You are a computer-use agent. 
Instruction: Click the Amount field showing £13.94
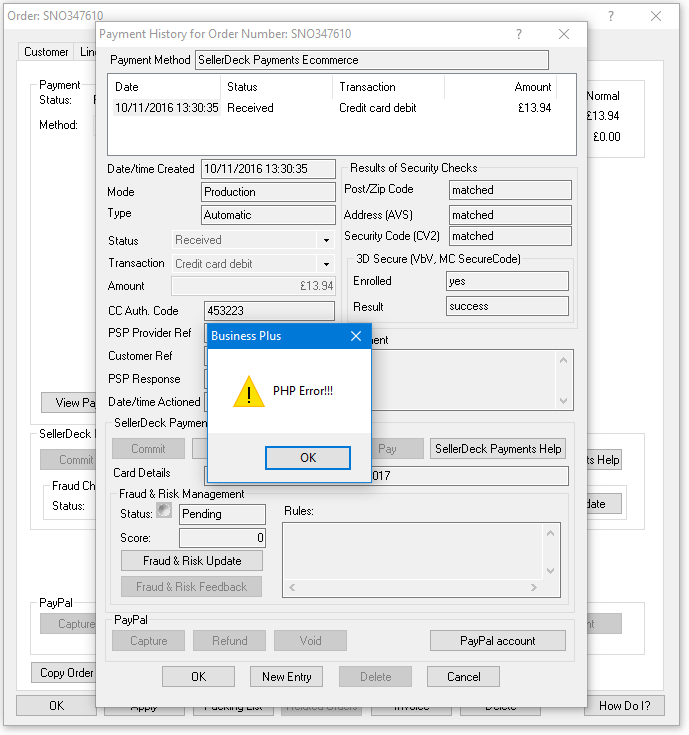click(253, 286)
